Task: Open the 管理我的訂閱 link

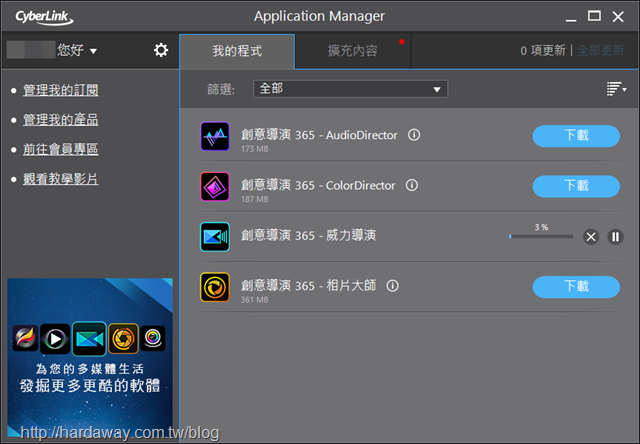Action: 60,90
